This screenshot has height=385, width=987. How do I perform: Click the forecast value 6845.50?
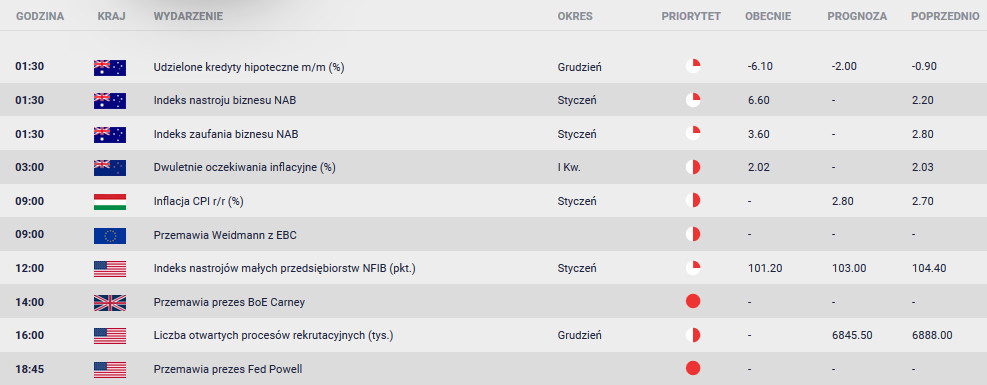pos(852,335)
